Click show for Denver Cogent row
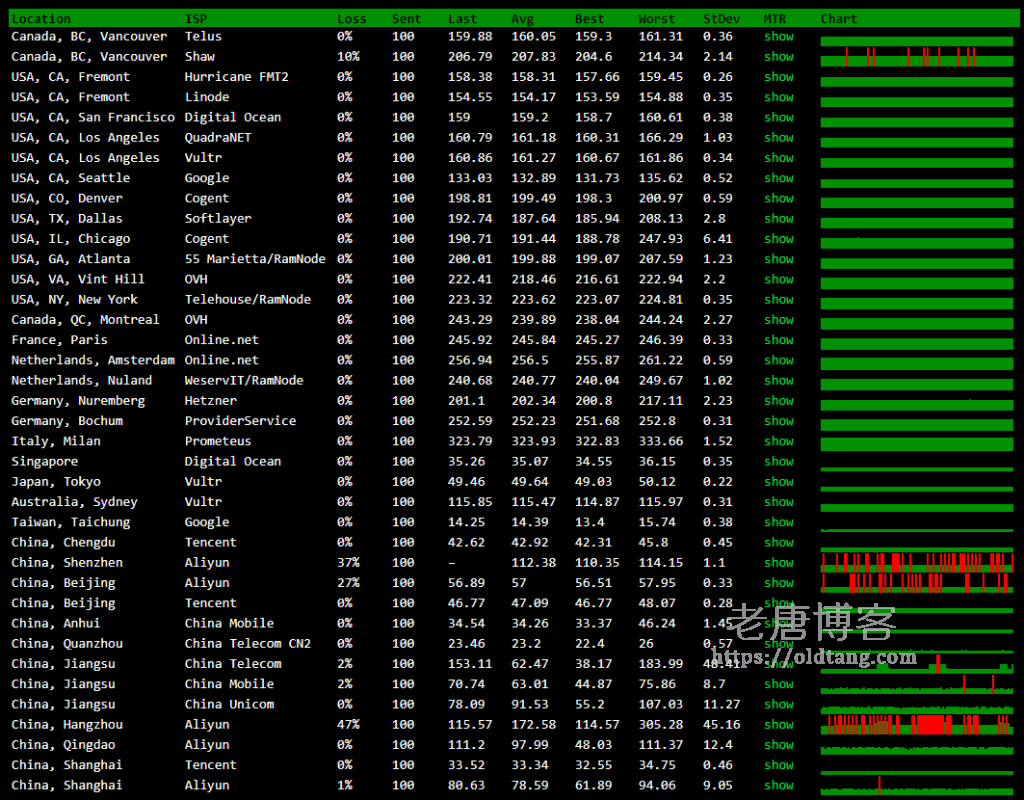The width and height of the screenshot is (1024, 800). coord(778,199)
